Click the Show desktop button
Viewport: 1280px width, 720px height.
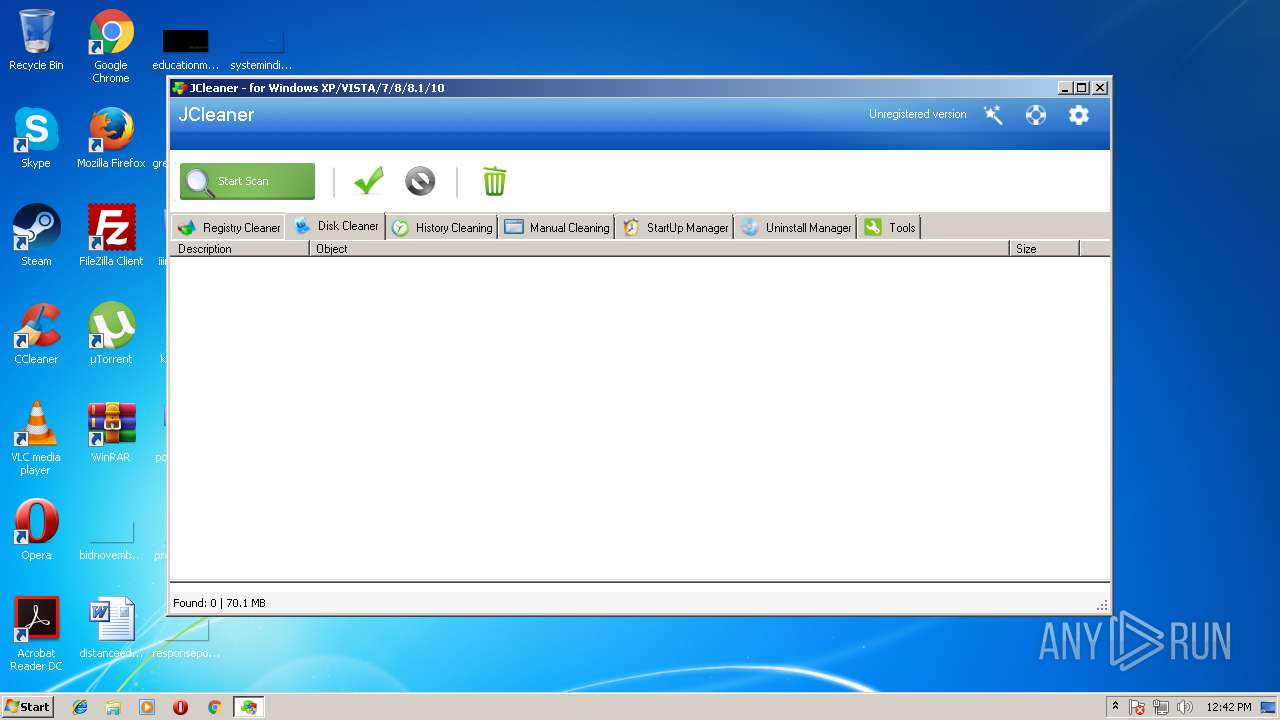(1269, 707)
